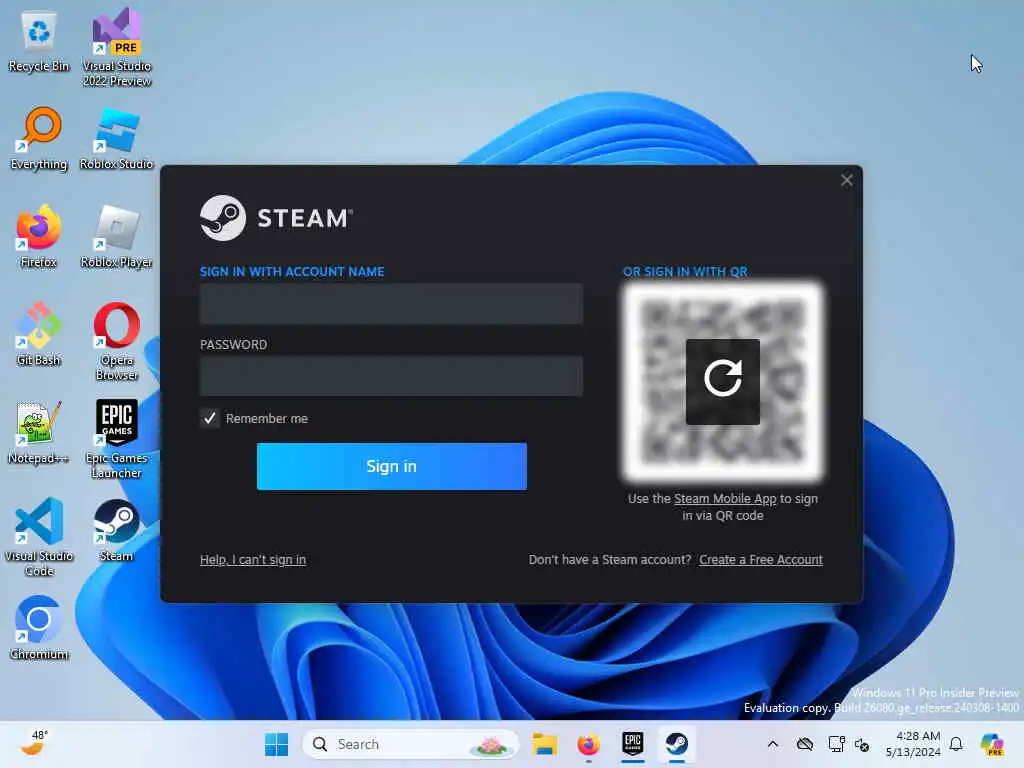The width and height of the screenshot is (1024, 768).
Task: Select Epic Games Launcher desktop icon
Action: tap(116, 440)
